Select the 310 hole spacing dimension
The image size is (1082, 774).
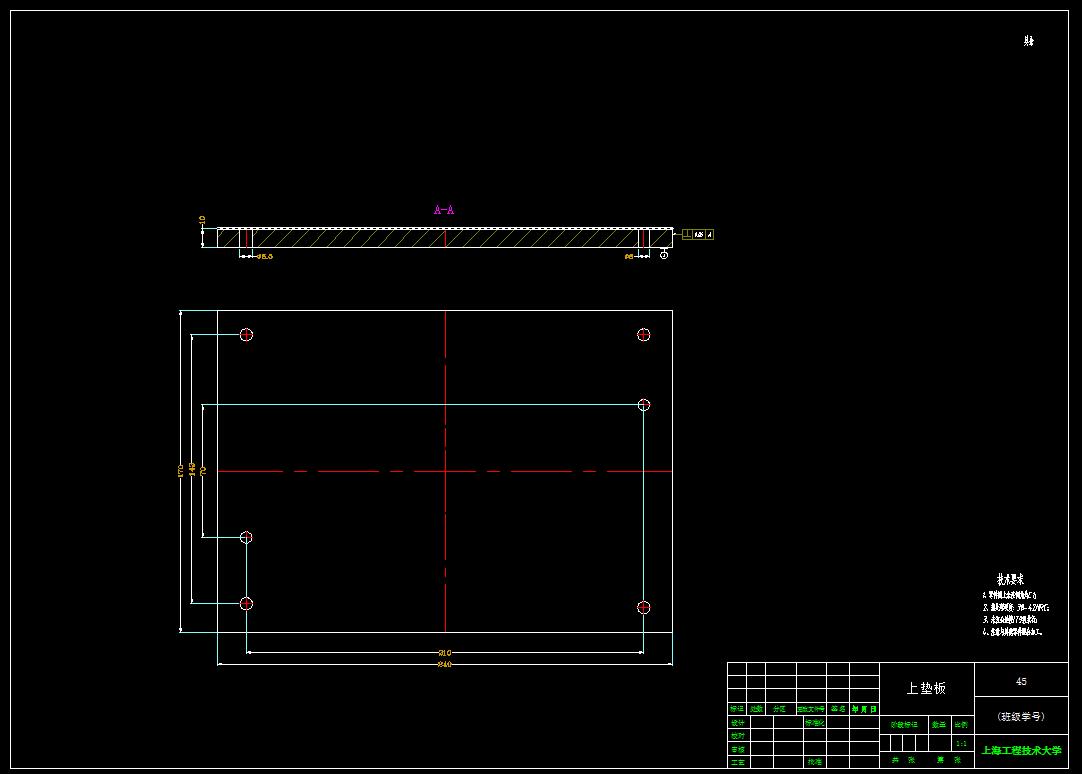444,653
